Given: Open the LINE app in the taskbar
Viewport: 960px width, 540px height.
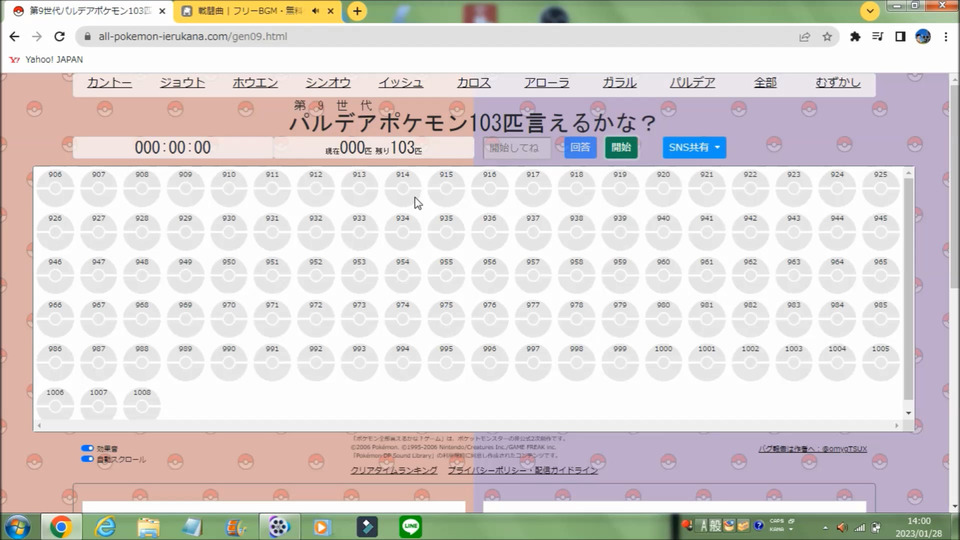Looking at the screenshot, I should point(410,527).
